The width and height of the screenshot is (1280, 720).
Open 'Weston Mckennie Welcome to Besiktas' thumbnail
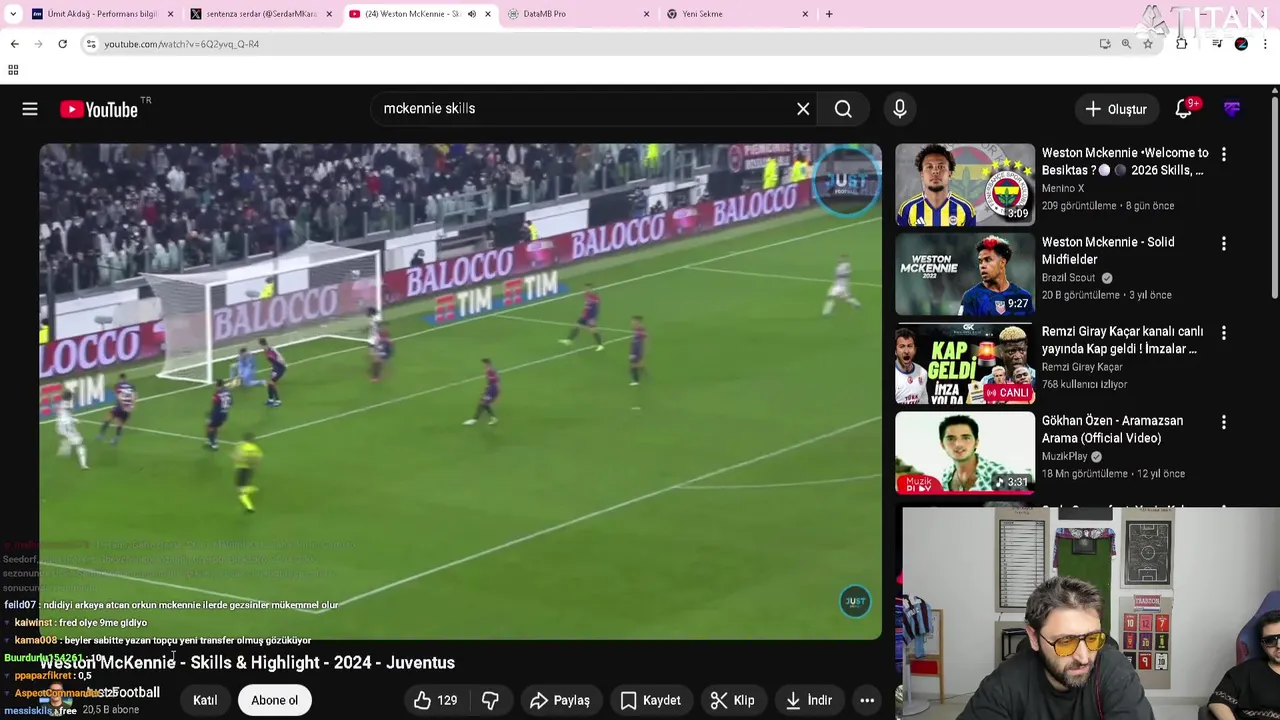[x=965, y=184]
